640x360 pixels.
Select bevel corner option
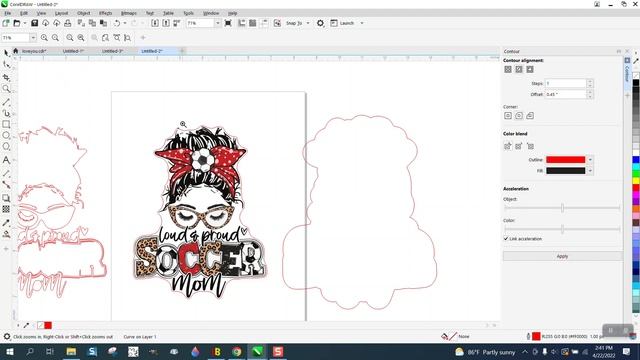click(x=530, y=116)
